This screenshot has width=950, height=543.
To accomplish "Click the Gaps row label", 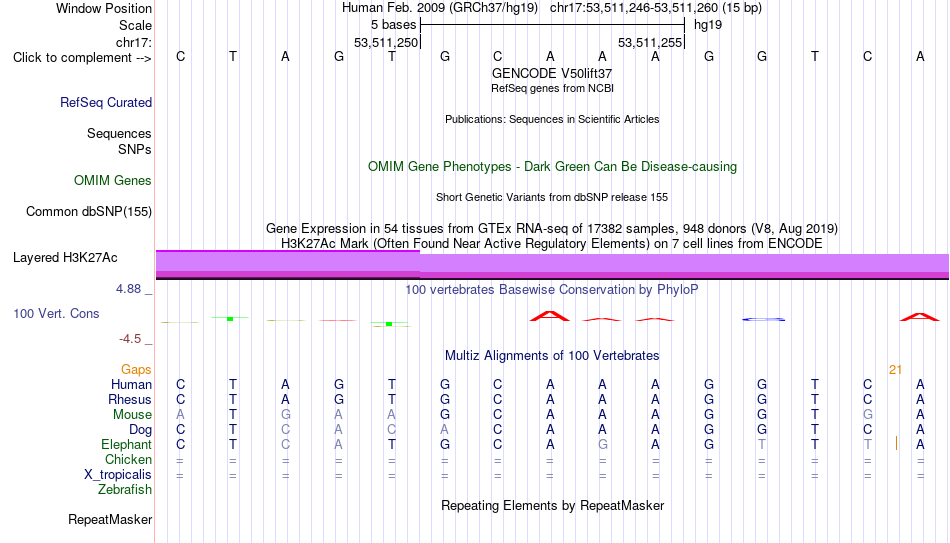I will [x=136, y=370].
